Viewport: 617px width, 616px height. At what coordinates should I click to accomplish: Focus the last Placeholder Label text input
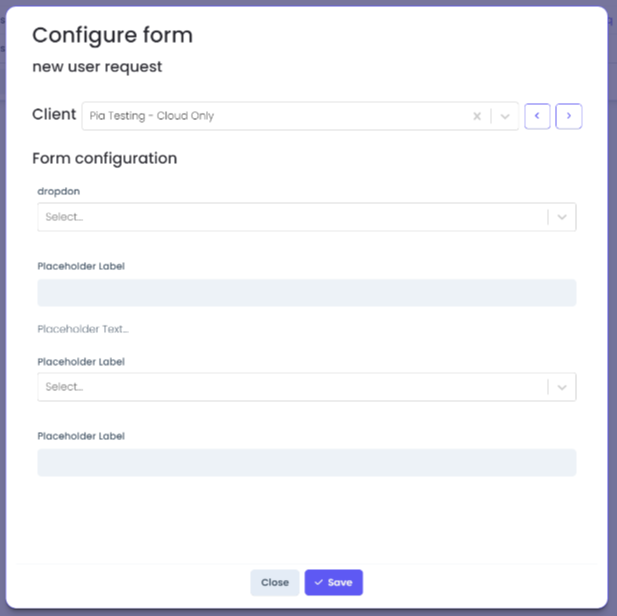pos(307,462)
